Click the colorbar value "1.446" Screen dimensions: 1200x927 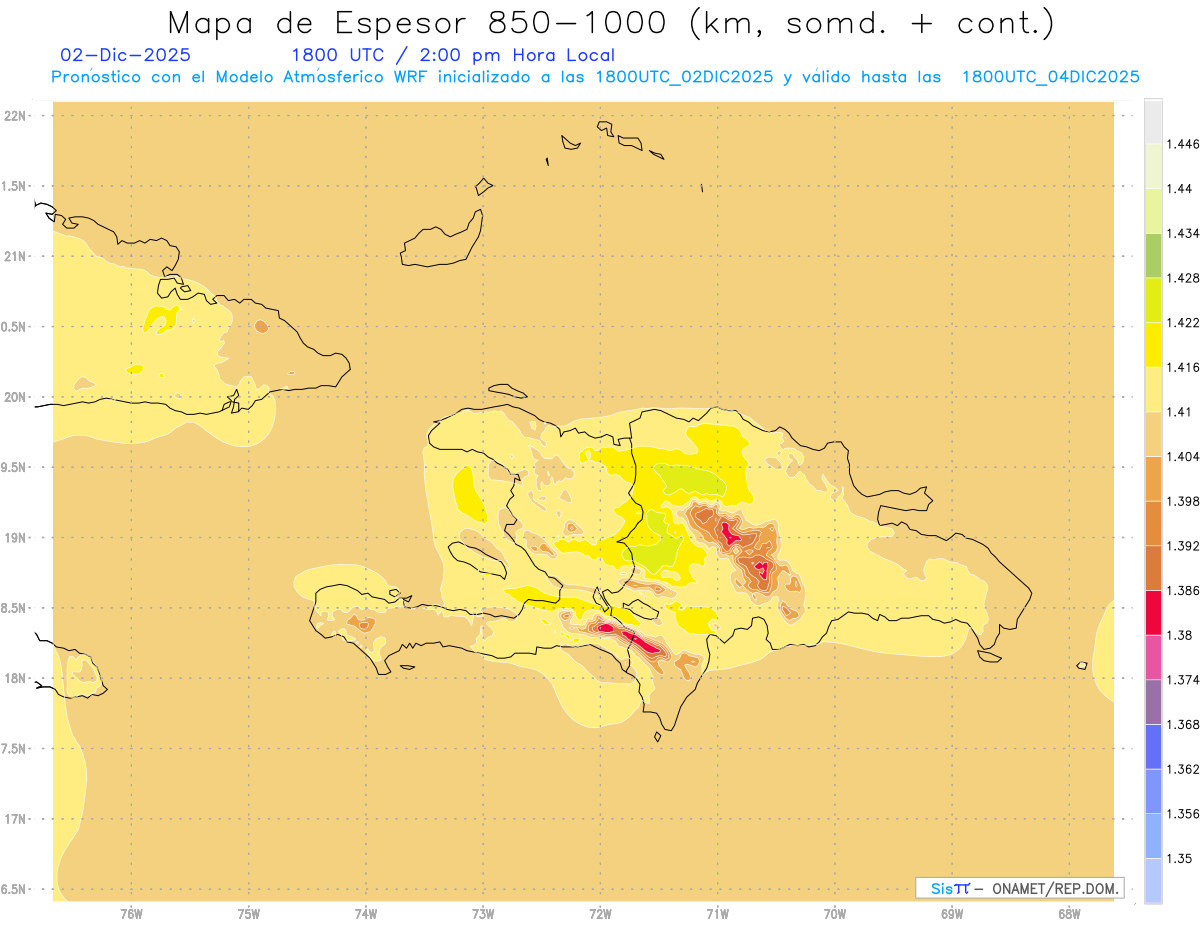[1185, 144]
